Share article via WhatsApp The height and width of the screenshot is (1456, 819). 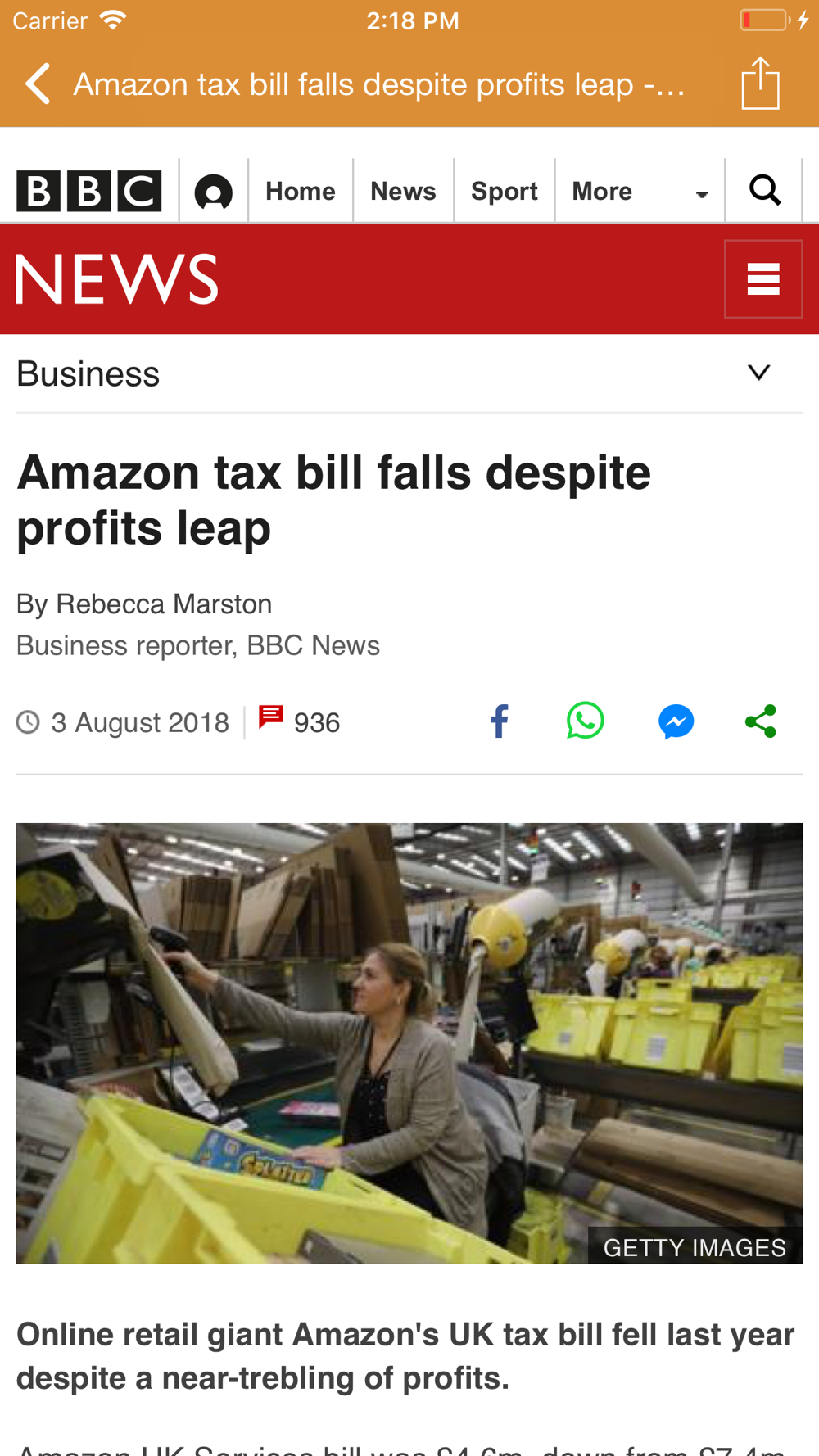tap(585, 721)
